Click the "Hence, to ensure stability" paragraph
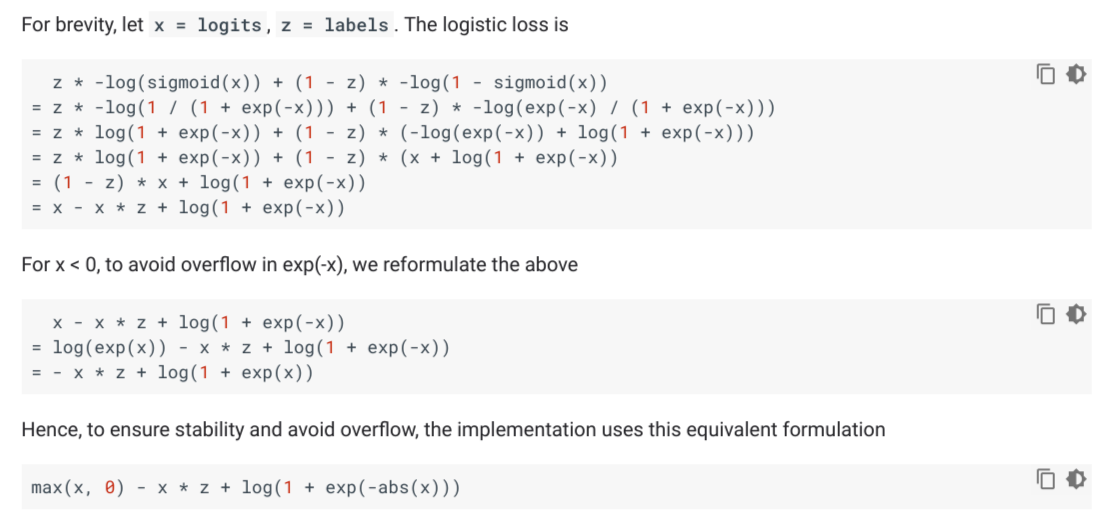The image size is (1116, 523). point(452,430)
